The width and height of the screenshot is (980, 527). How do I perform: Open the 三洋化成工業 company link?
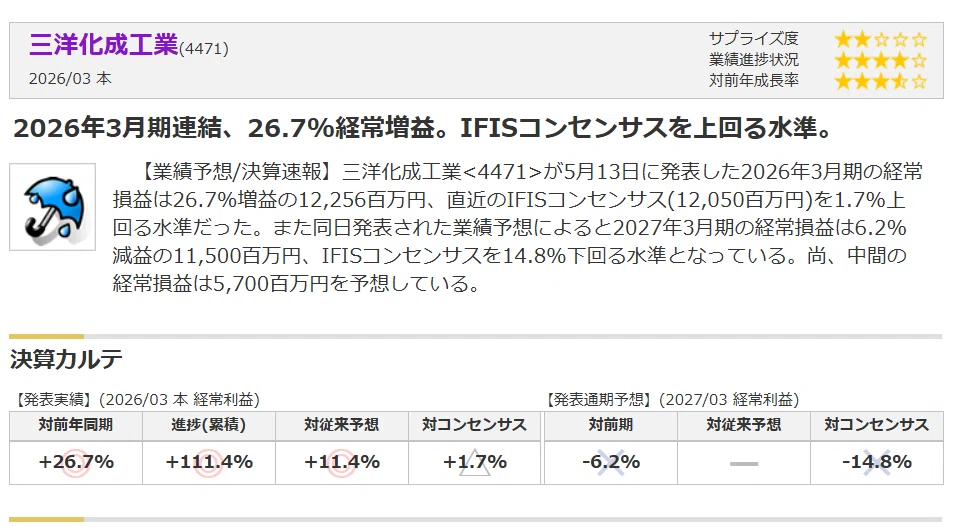click(104, 44)
